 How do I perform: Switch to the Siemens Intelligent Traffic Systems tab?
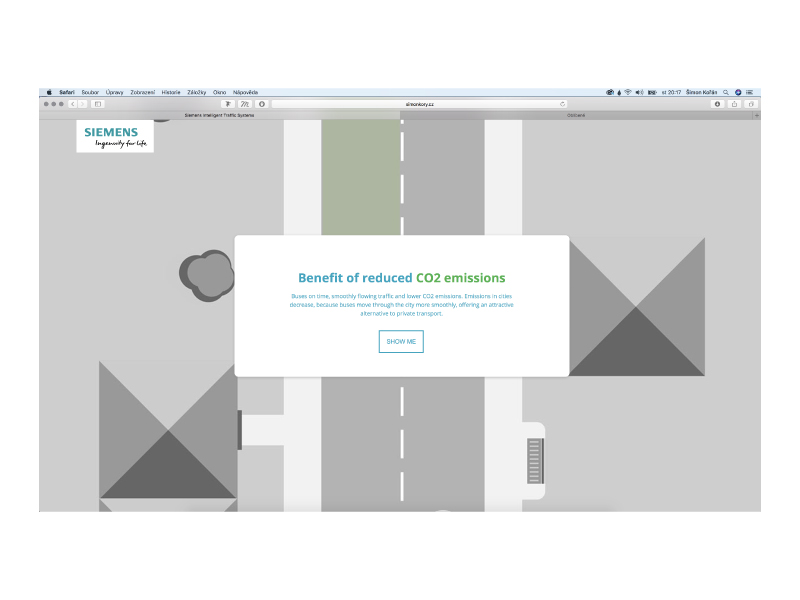[219, 115]
